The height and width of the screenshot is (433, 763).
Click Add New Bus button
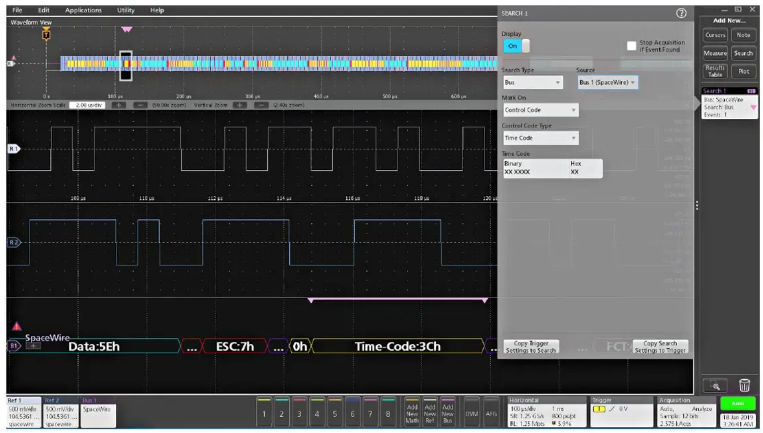pos(447,412)
